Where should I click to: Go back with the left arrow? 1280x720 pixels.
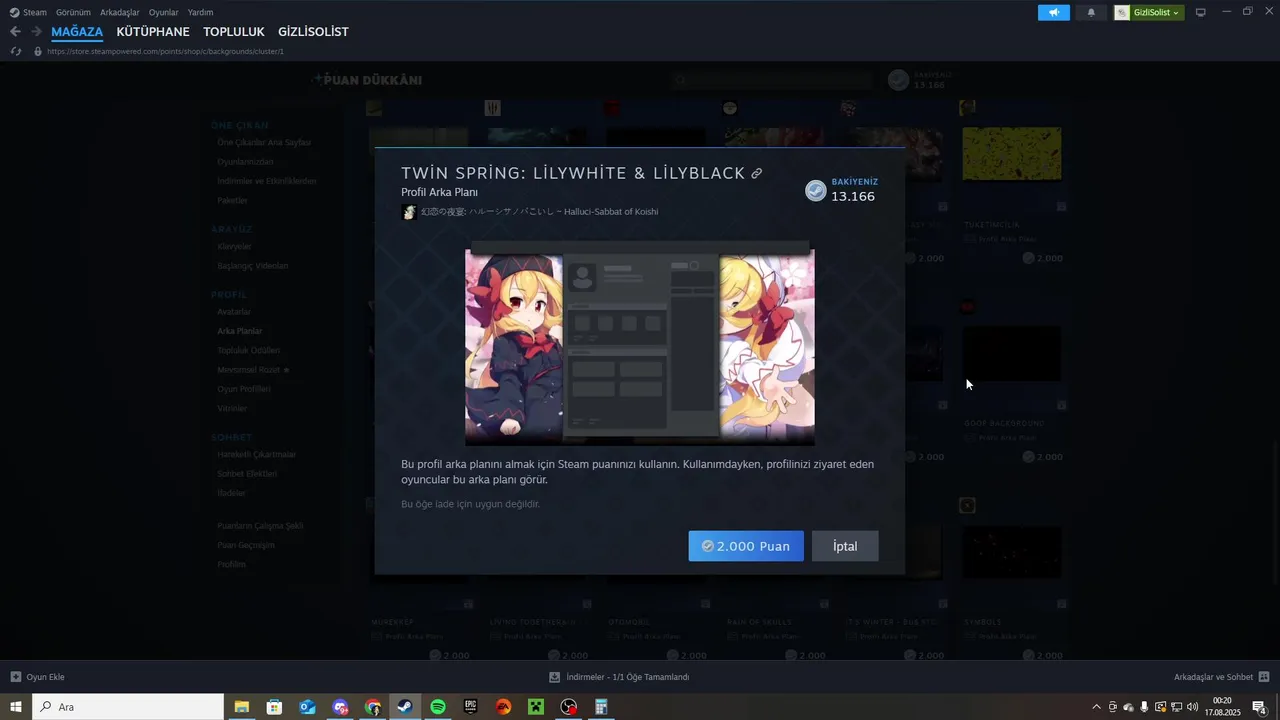click(x=15, y=32)
